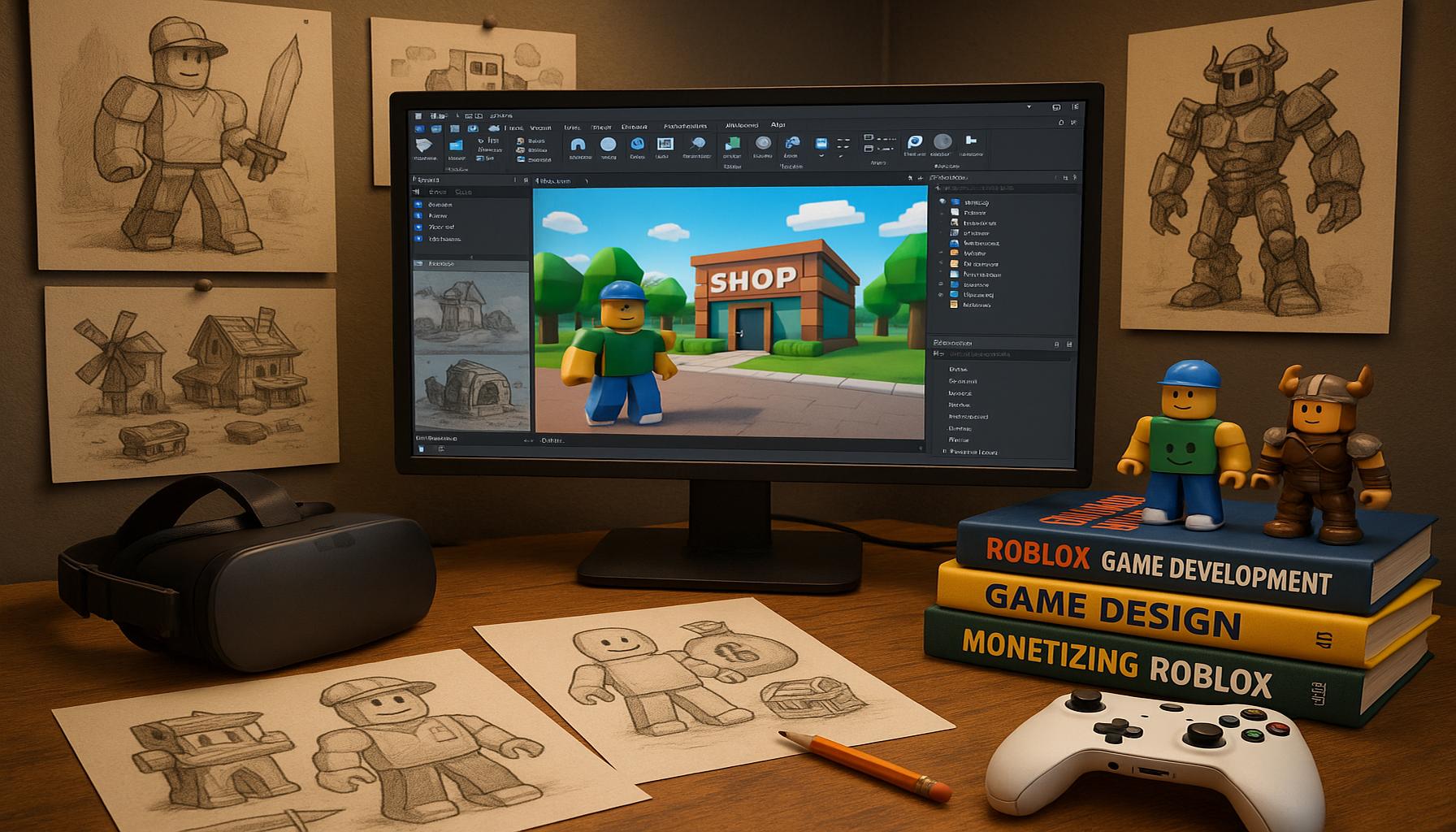Click the stone hut sketch thumbnail
The height and width of the screenshot is (832, 1456).
(471, 392)
